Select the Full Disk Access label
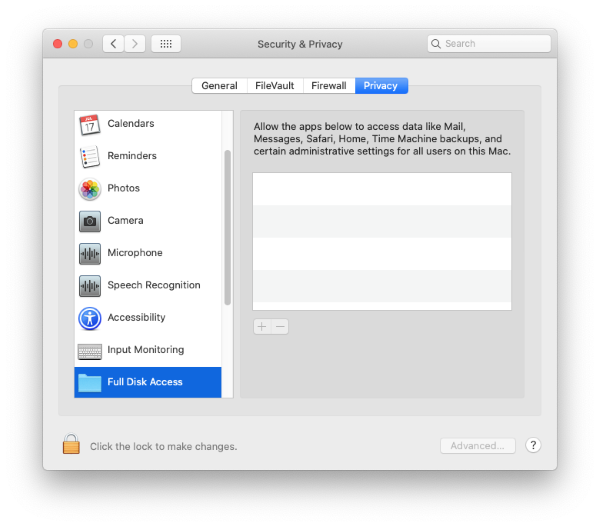This screenshot has width=600, height=527. click(145, 382)
